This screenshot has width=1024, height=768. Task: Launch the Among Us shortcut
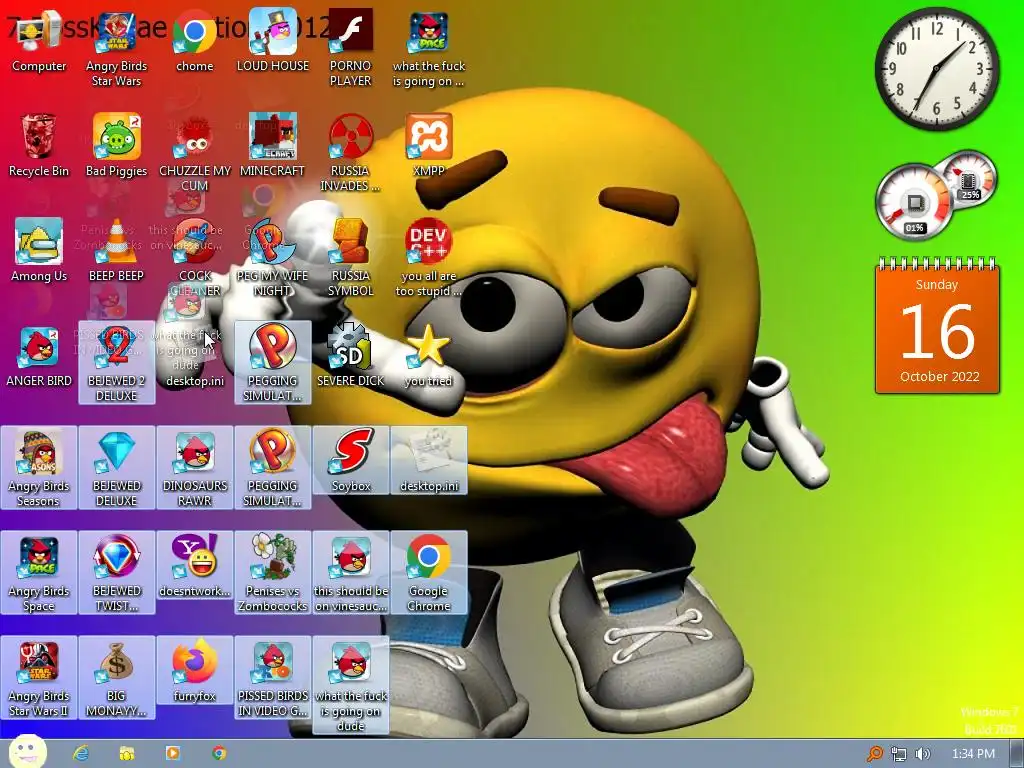point(39,251)
